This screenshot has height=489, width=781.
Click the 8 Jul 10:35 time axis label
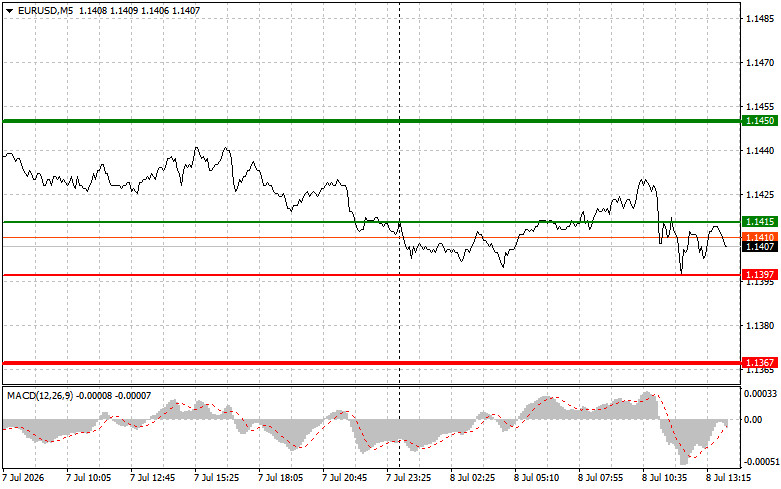665,478
